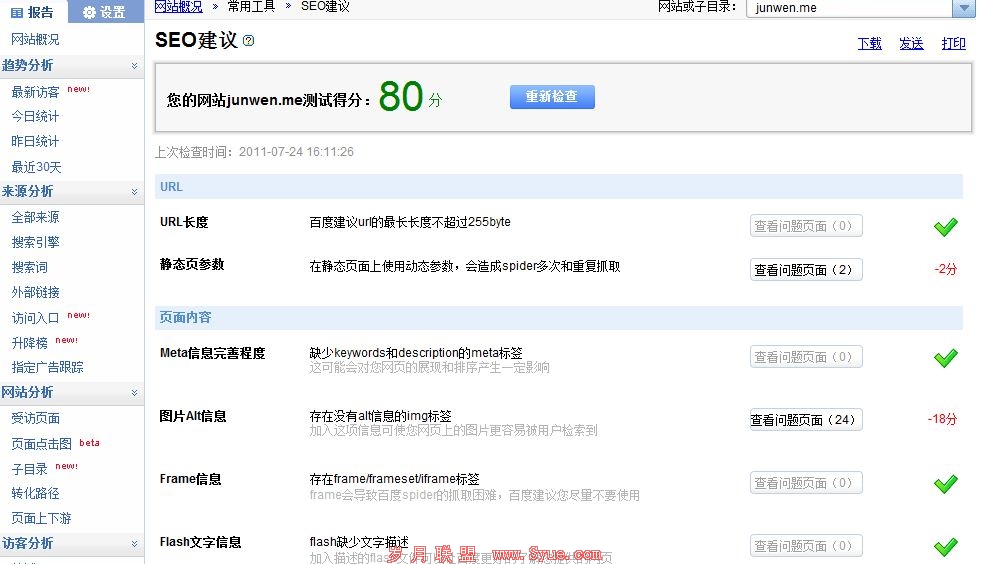Open the 报告 tab
The width and height of the screenshot is (986, 564).
(x=33, y=12)
